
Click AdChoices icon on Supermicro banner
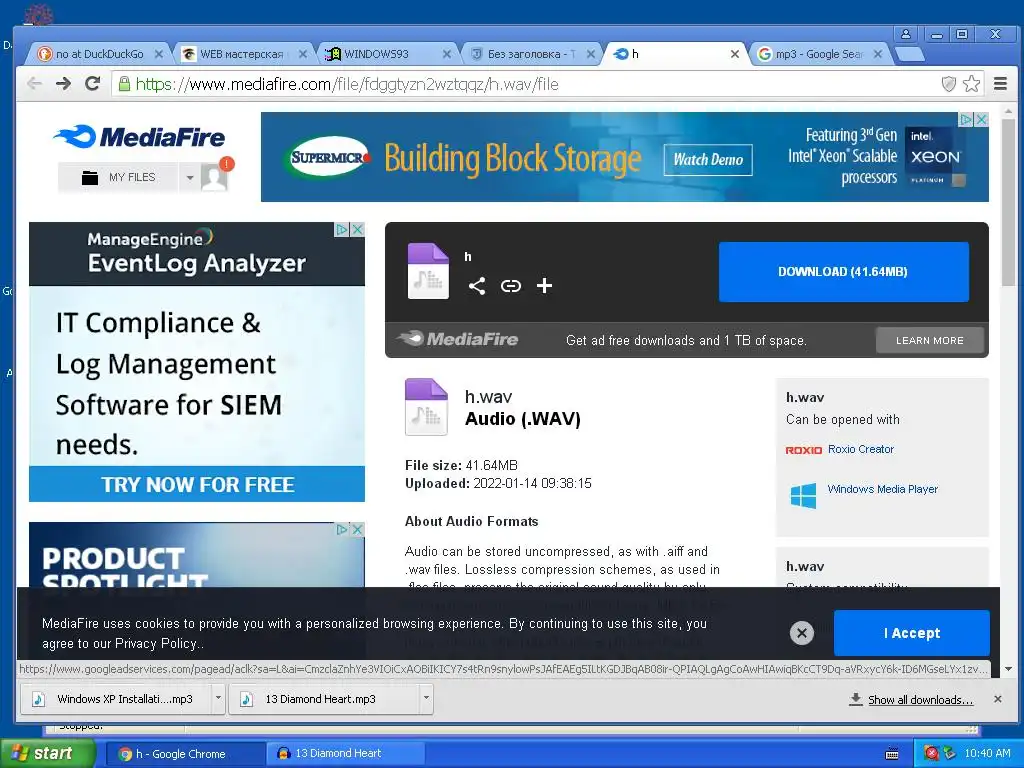click(x=966, y=120)
